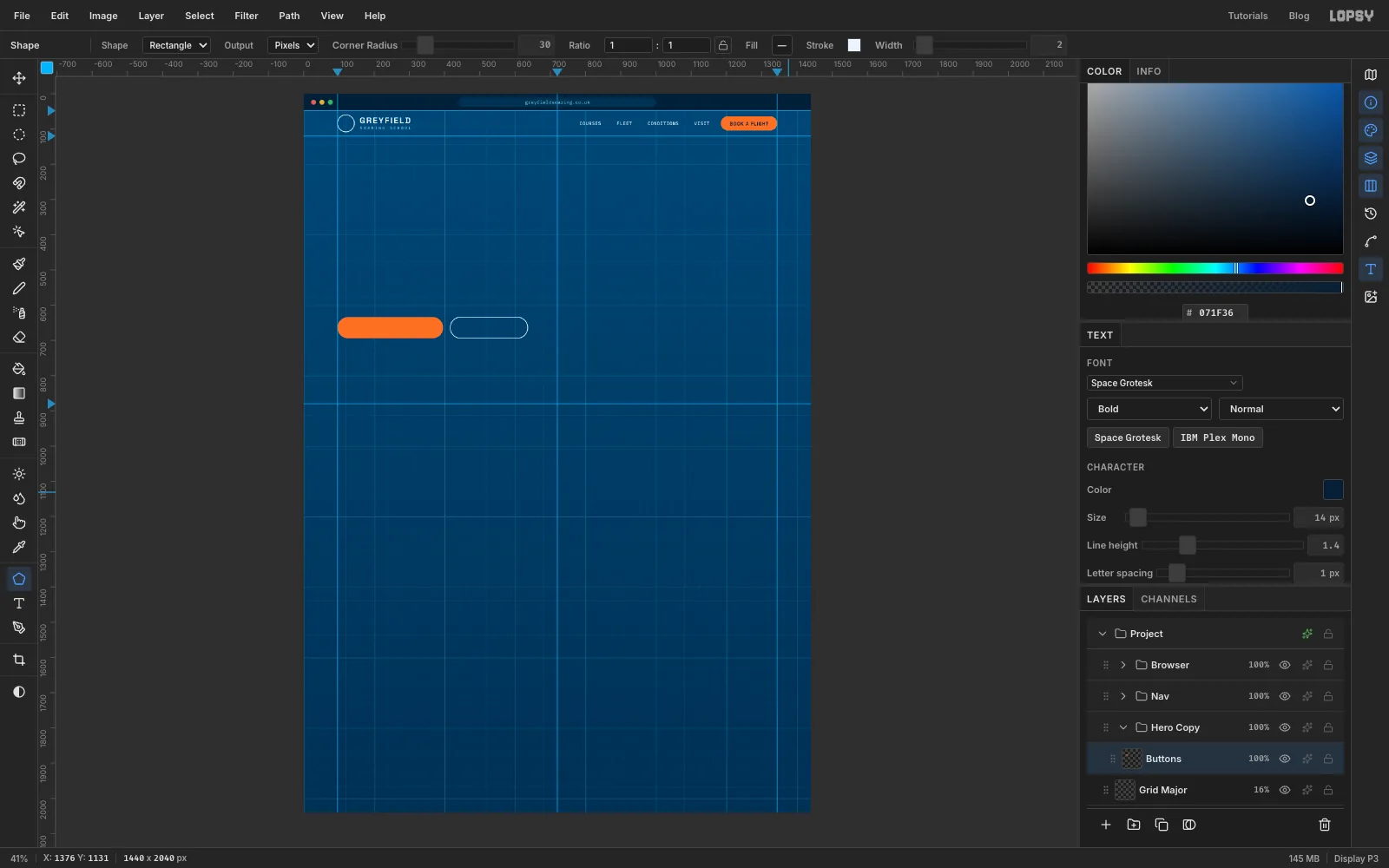Collapse the Hero Copy folder

pyautogui.click(x=1123, y=727)
